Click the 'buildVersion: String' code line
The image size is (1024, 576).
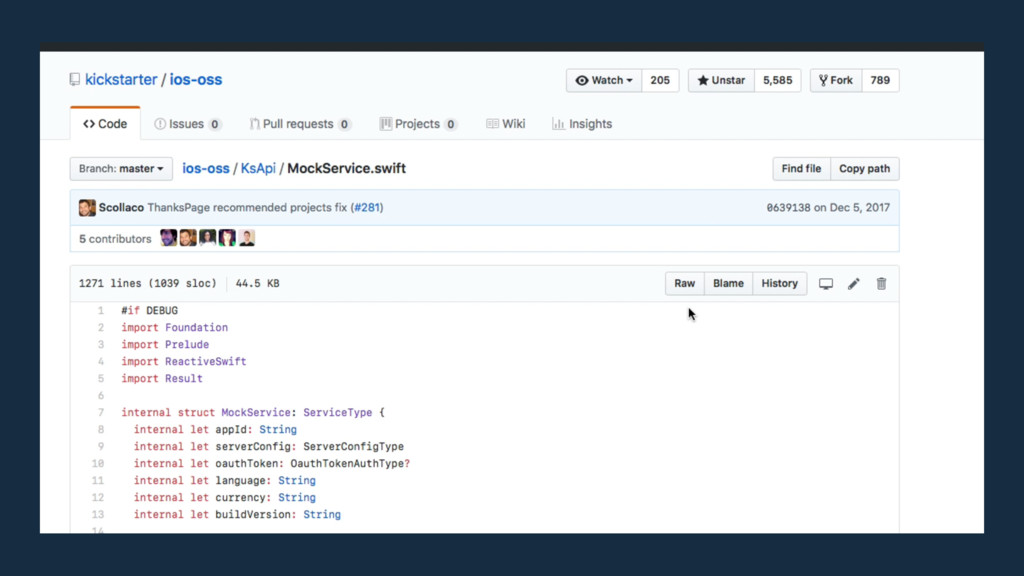pyautogui.click(x=237, y=515)
